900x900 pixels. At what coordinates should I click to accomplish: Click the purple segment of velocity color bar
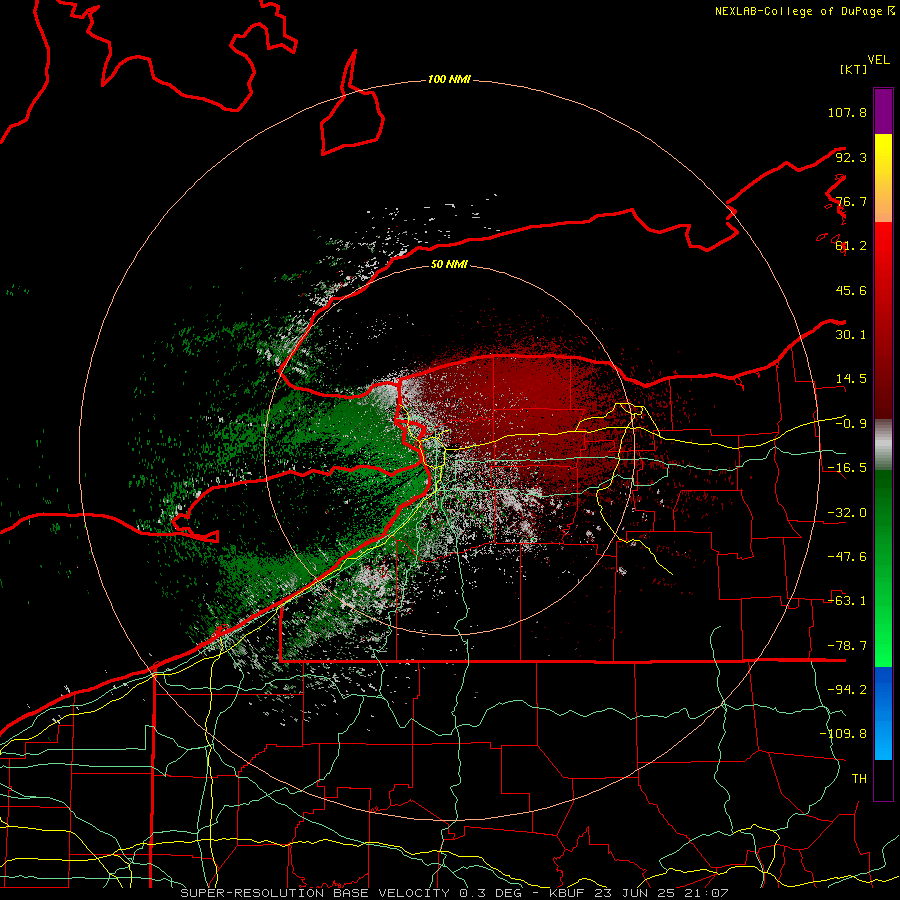[883, 111]
